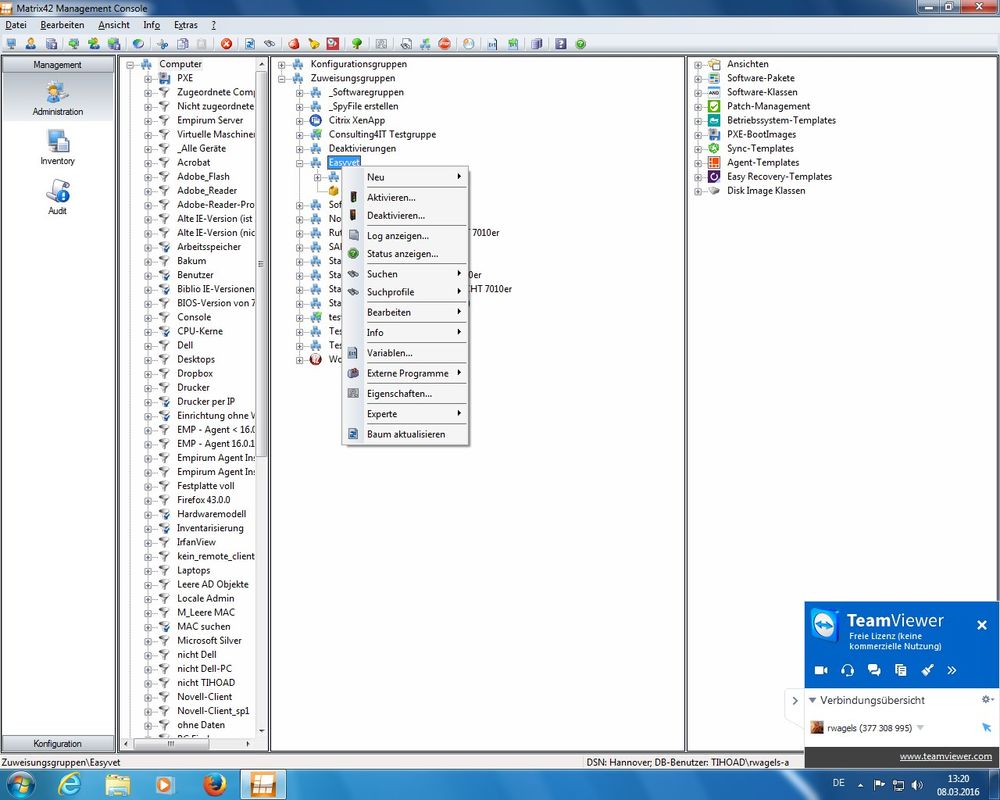The width and height of the screenshot is (1000, 800).
Task: Open the Inventory section in sidebar
Action: click(x=57, y=148)
